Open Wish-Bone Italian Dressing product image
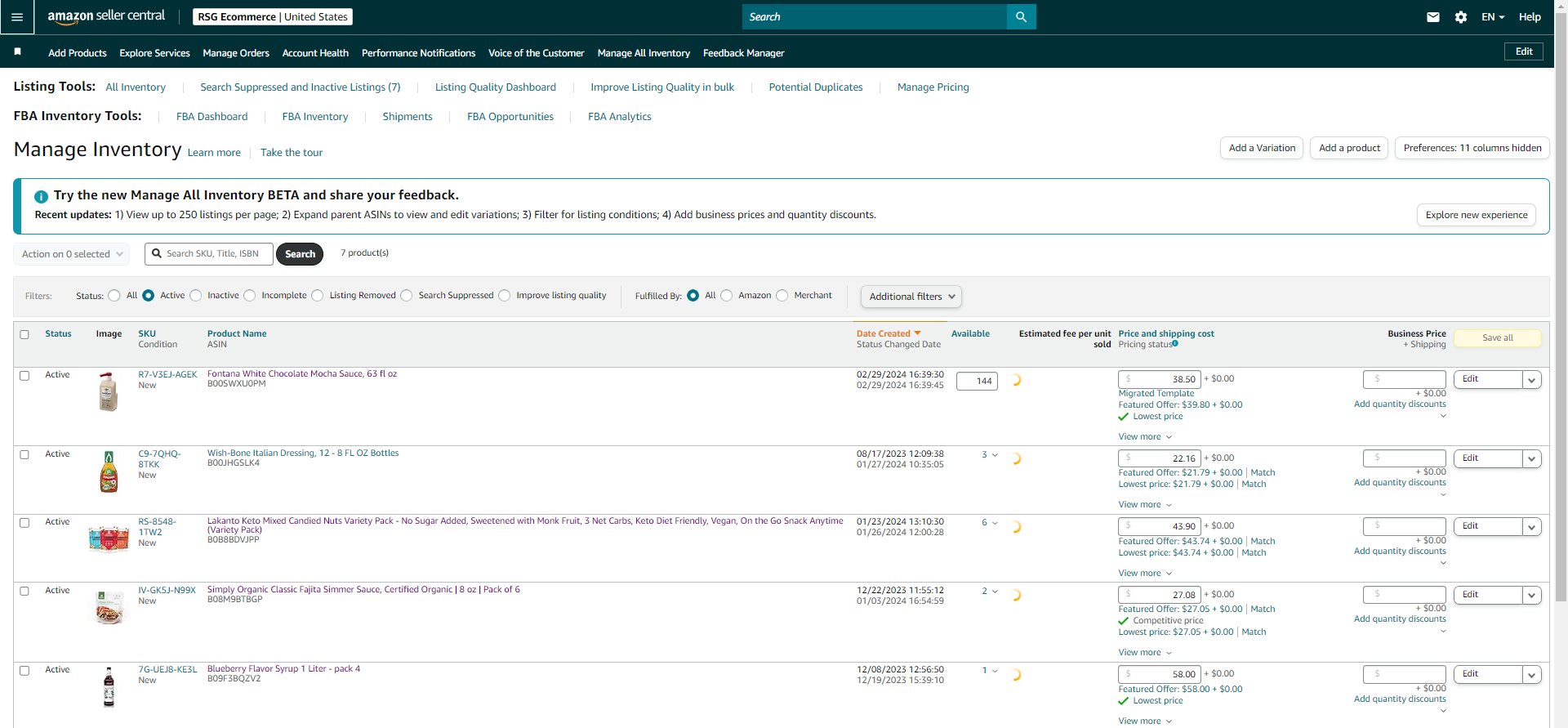Image resolution: width=1568 pixels, height=728 pixels. pos(109,471)
